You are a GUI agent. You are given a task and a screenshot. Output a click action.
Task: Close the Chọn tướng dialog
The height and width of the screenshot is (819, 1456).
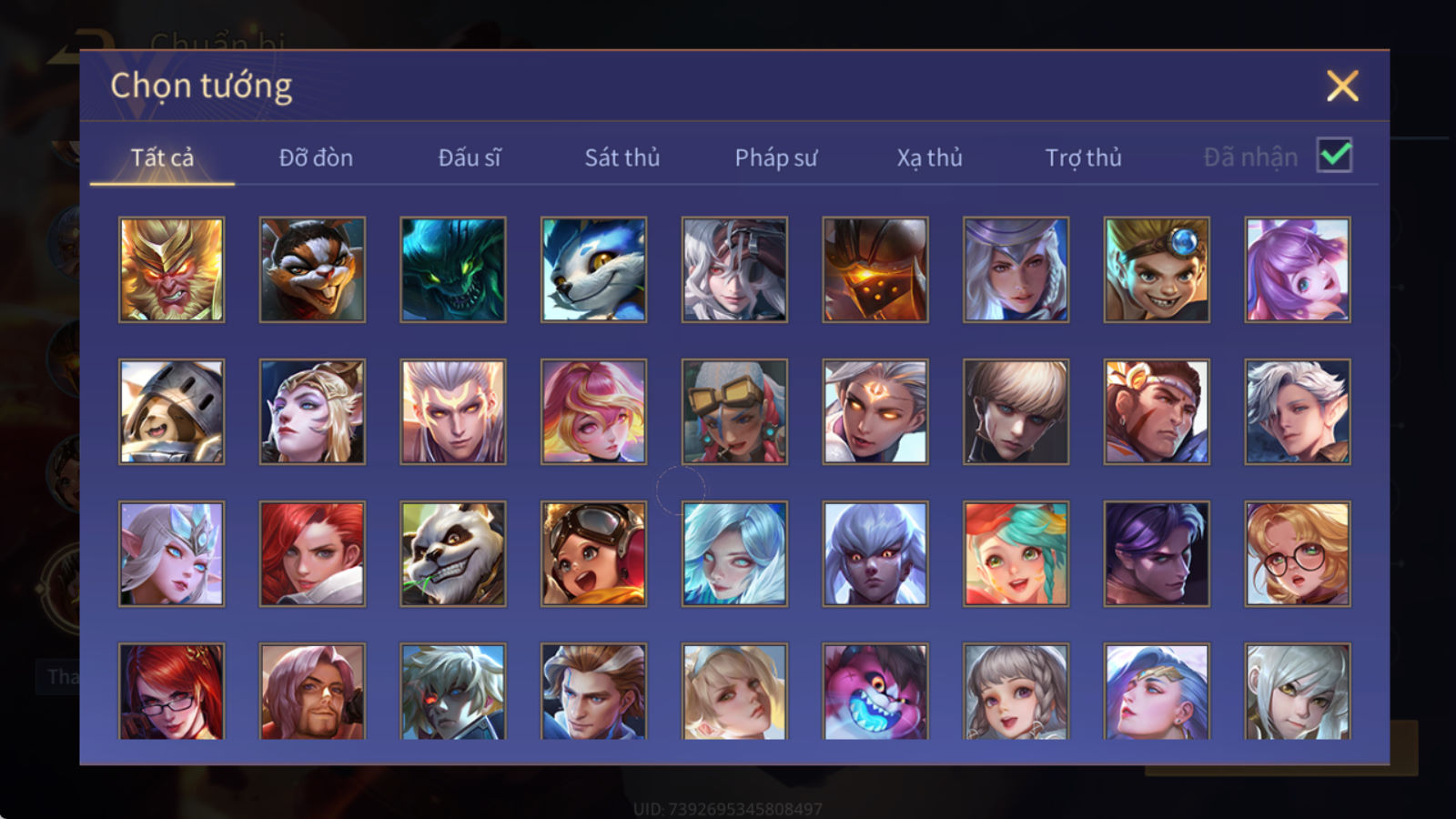pyautogui.click(x=1342, y=86)
